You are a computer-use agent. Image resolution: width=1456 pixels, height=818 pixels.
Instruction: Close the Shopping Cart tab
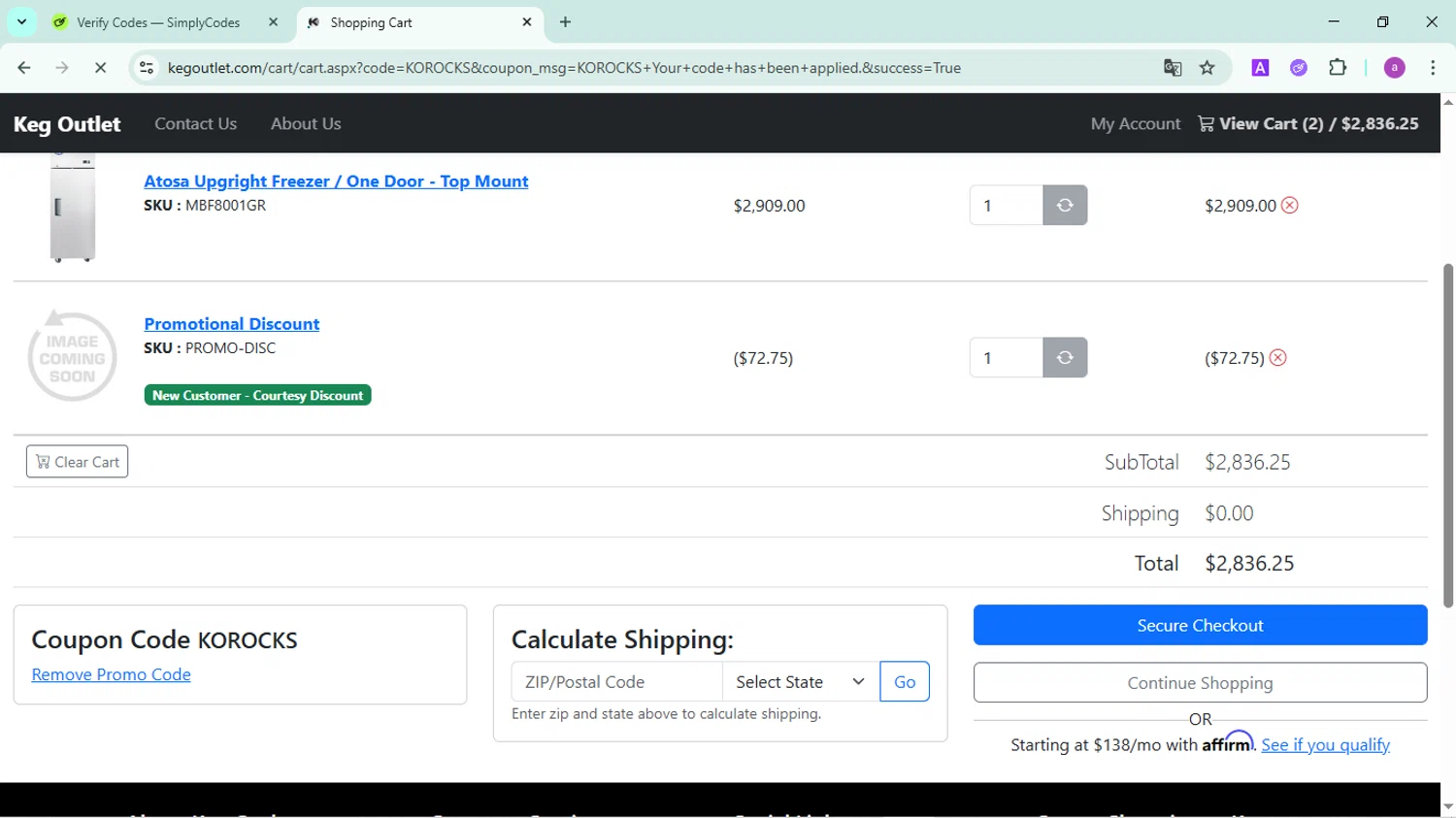click(x=527, y=21)
